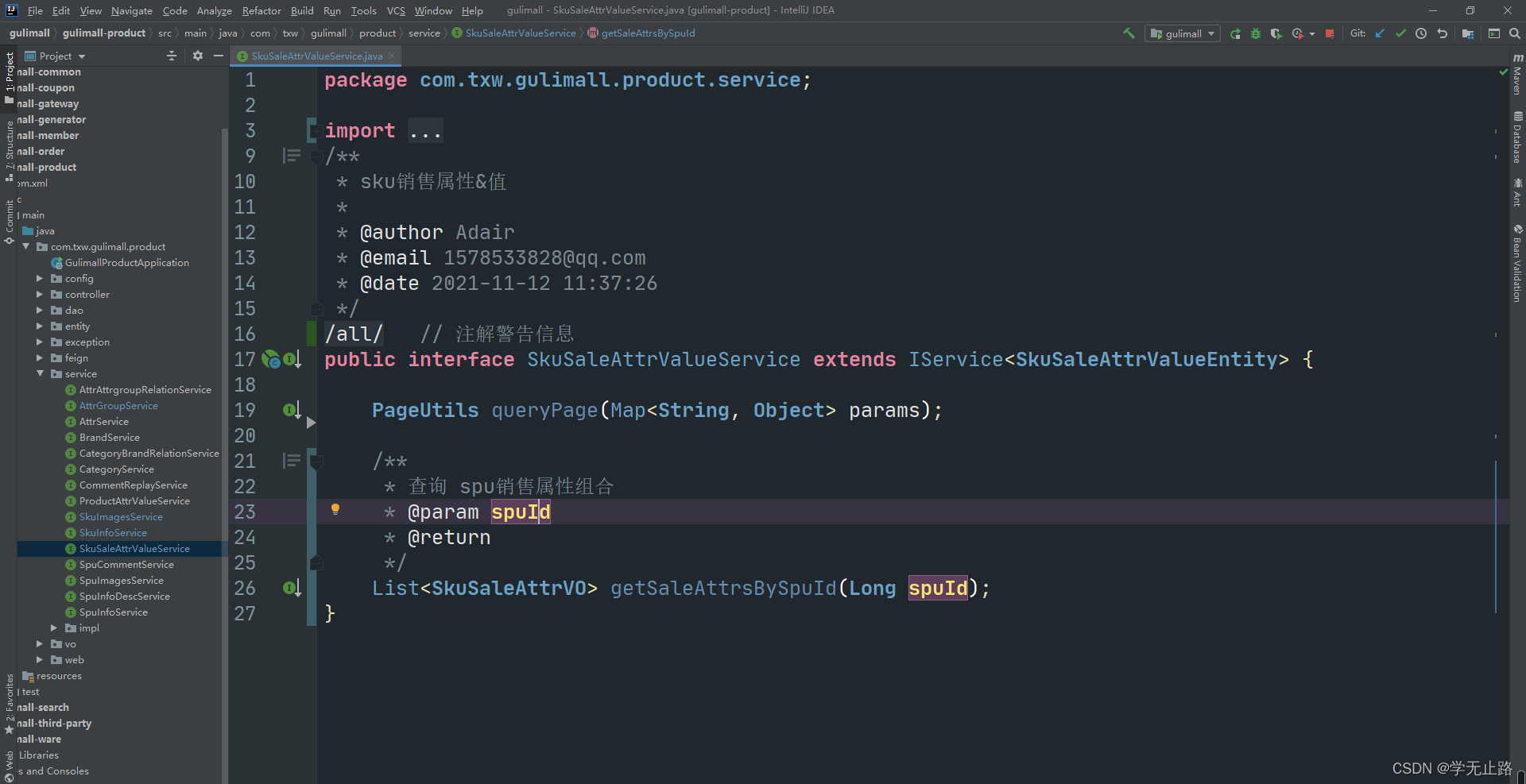Open the Project Structure icon
Image resolution: width=1526 pixels, height=784 pixels.
[x=1468, y=33]
